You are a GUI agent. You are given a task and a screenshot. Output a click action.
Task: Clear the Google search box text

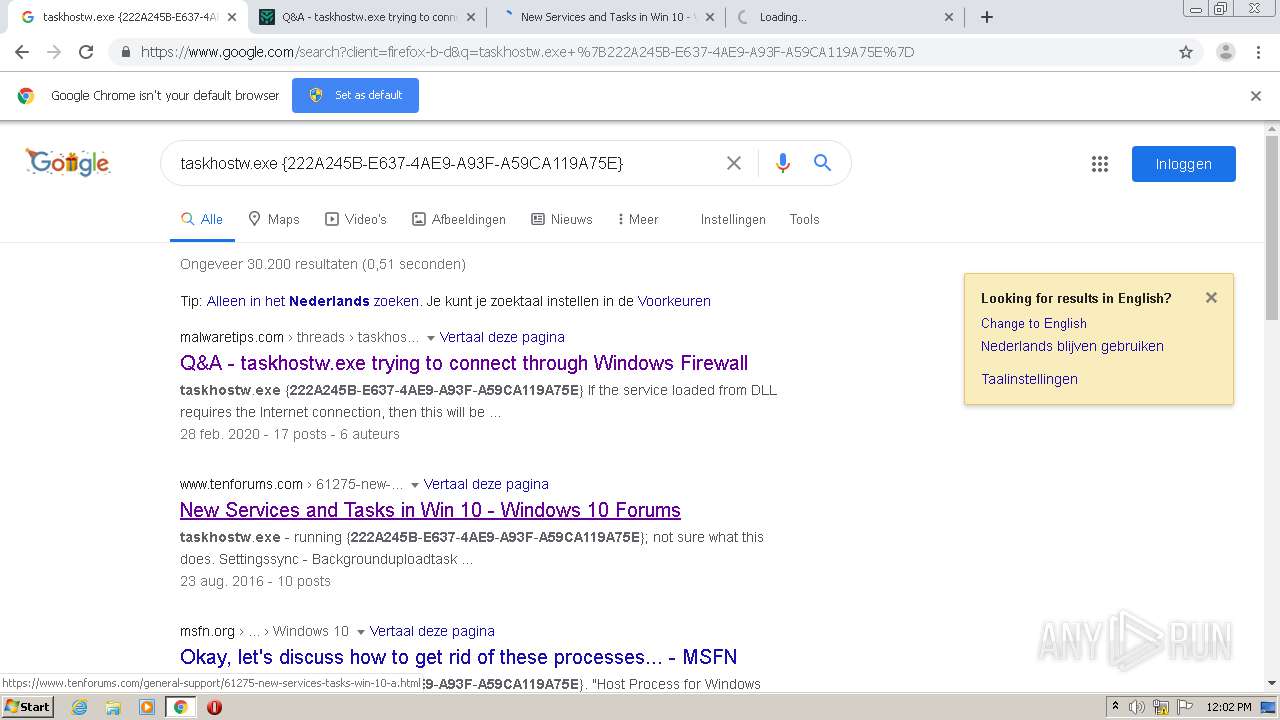click(x=734, y=163)
